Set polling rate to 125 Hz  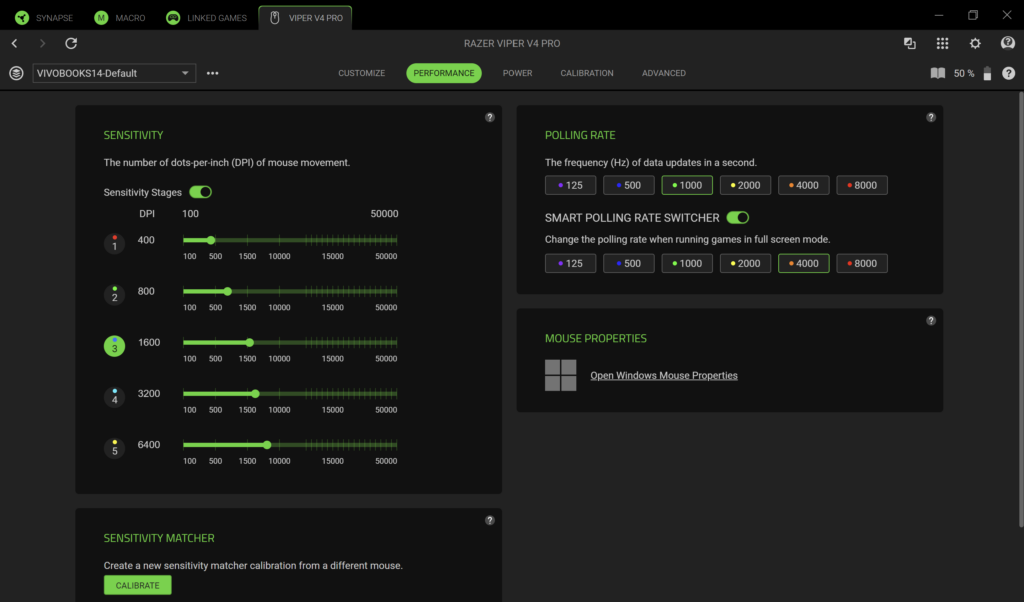click(570, 185)
